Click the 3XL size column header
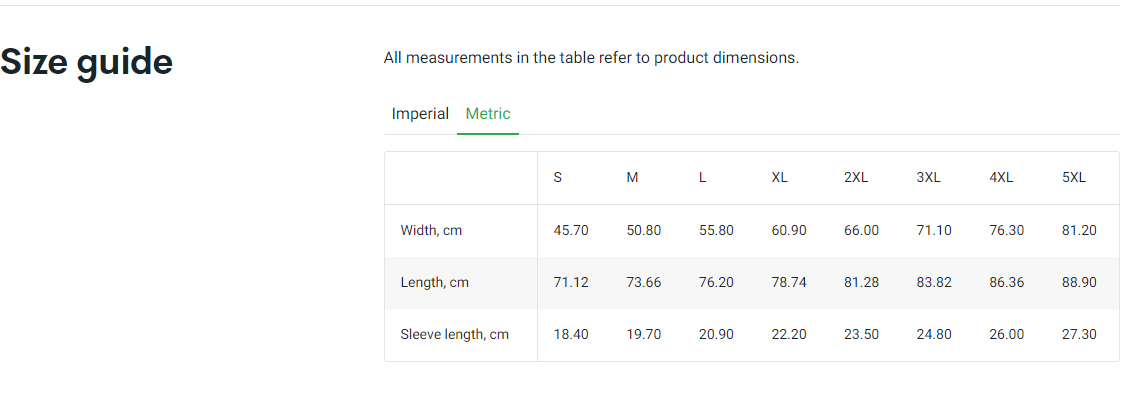This screenshot has height=400, width=1134. (929, 178)
